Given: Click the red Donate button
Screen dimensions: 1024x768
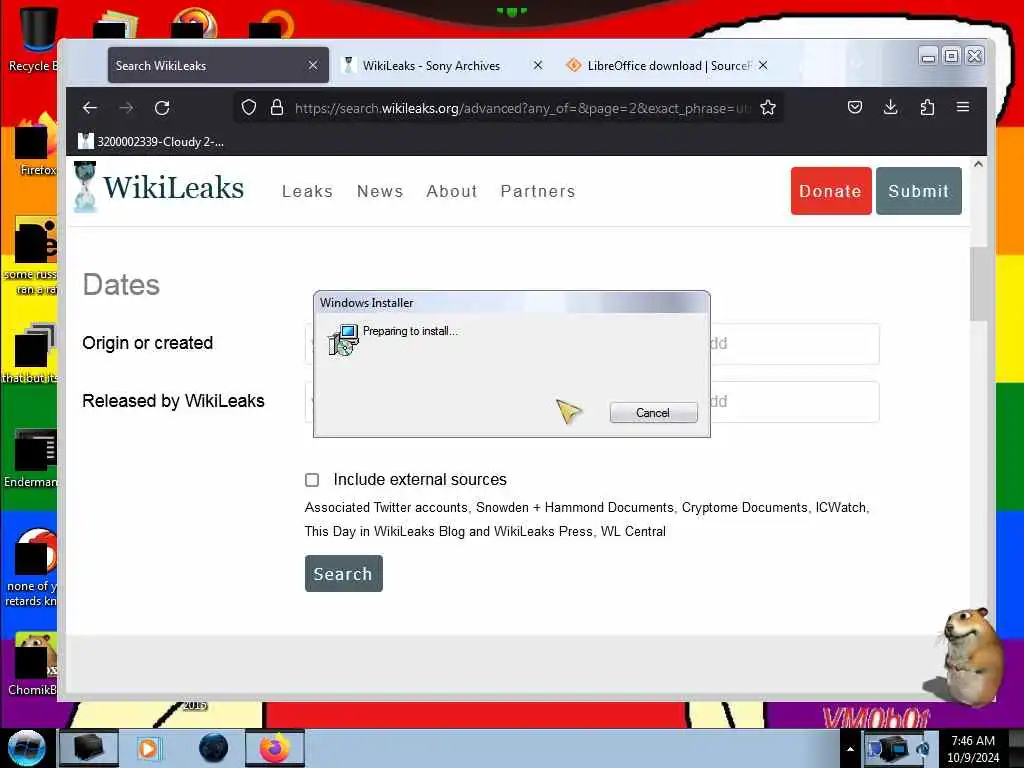Looking at the screenshot, I should click(x=831, y=191).
